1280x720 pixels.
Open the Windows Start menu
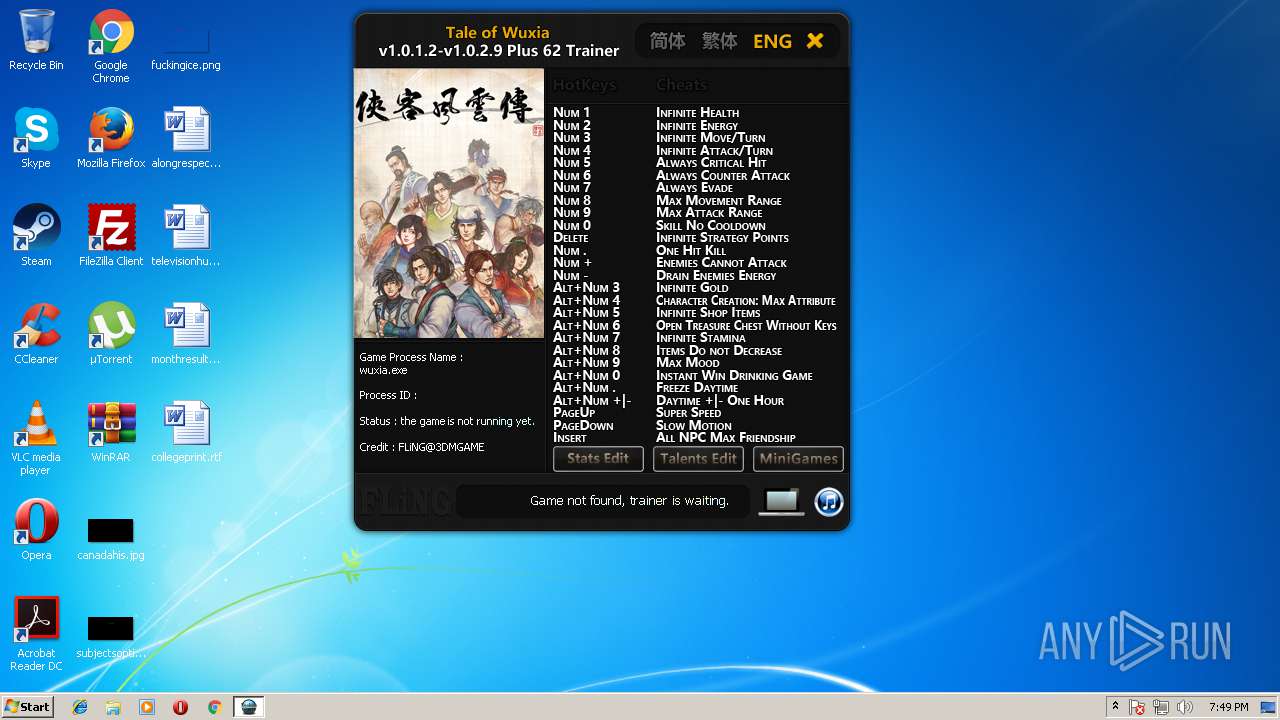pos(28,707)
